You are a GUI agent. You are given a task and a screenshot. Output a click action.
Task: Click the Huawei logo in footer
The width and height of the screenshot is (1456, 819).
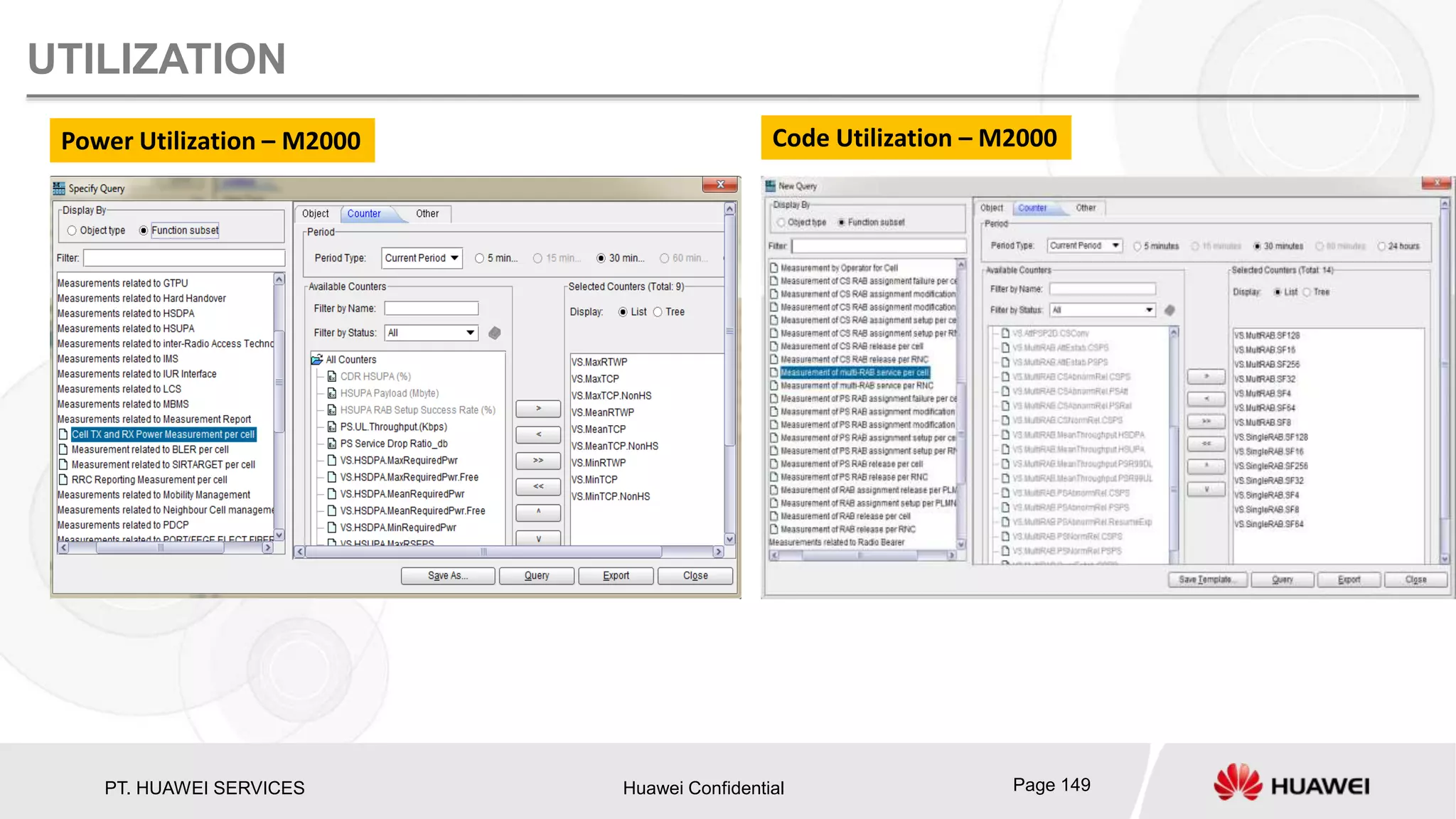tap(1291, 782)
